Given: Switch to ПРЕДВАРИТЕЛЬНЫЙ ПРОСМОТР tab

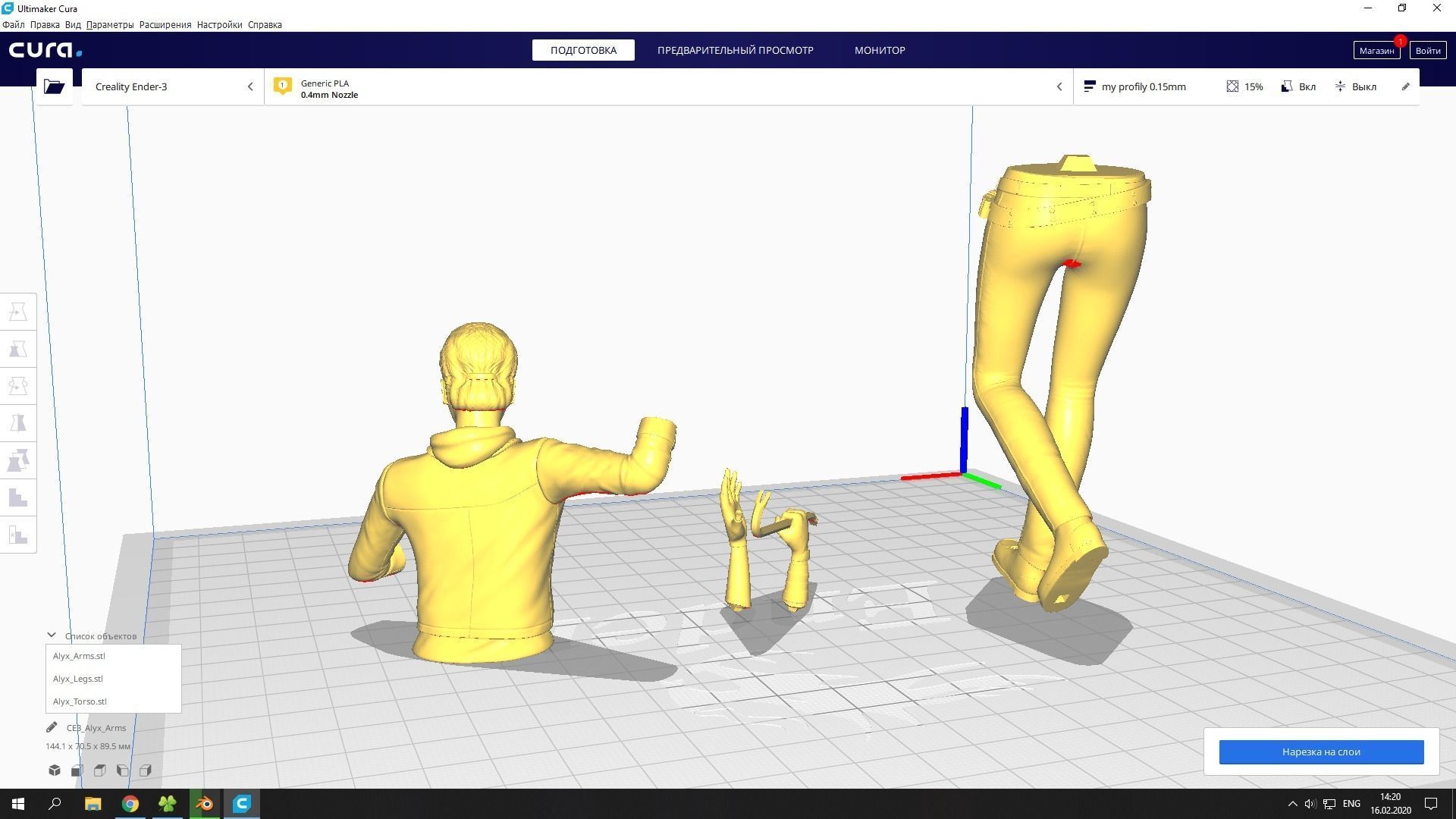Looking at the screenshot, I should pyautogui.click(x=735, y=50).
